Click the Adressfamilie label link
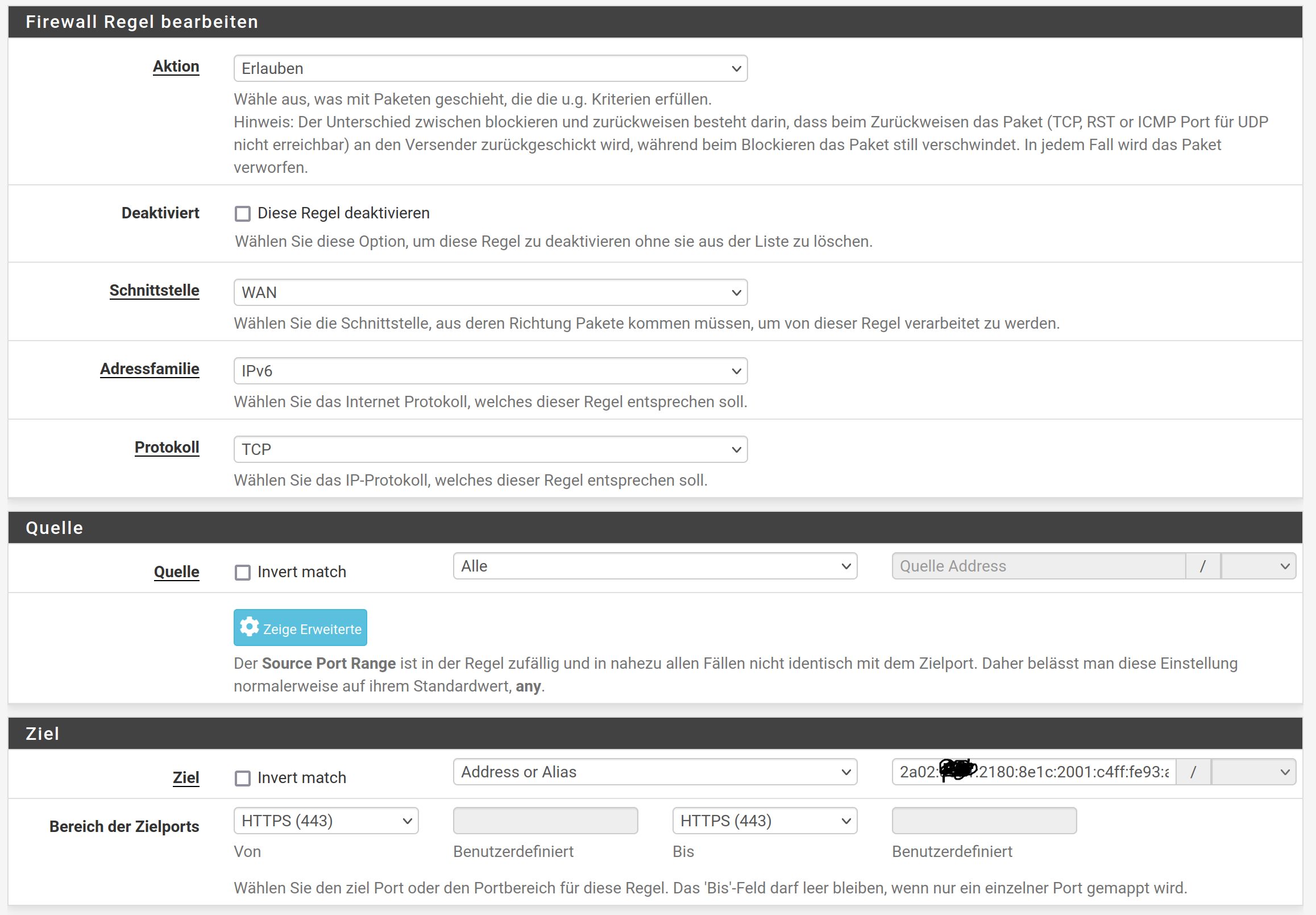The width and height of the screenshot is (1316, 915). pyautogui.click(x=150, y=369)
